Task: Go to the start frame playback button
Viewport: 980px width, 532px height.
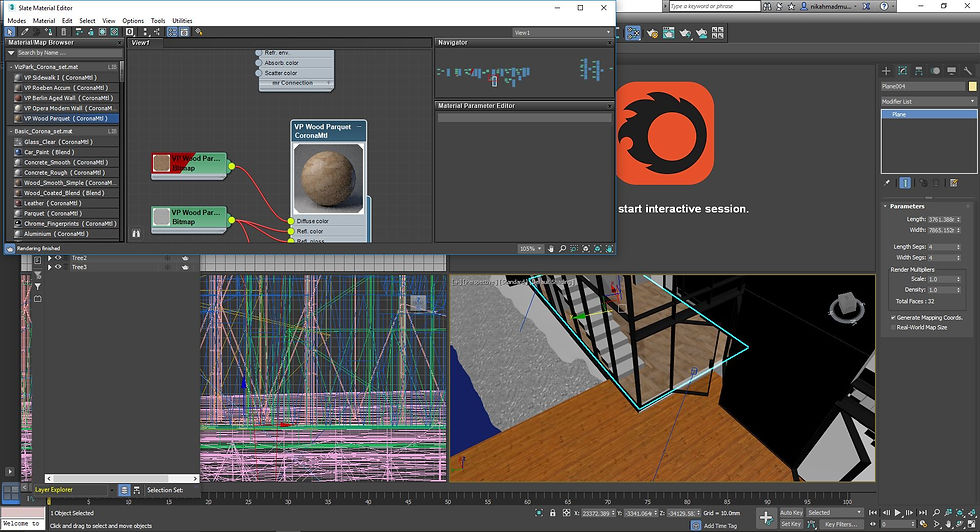Action: pyautogui.click(x=874, y=513)
